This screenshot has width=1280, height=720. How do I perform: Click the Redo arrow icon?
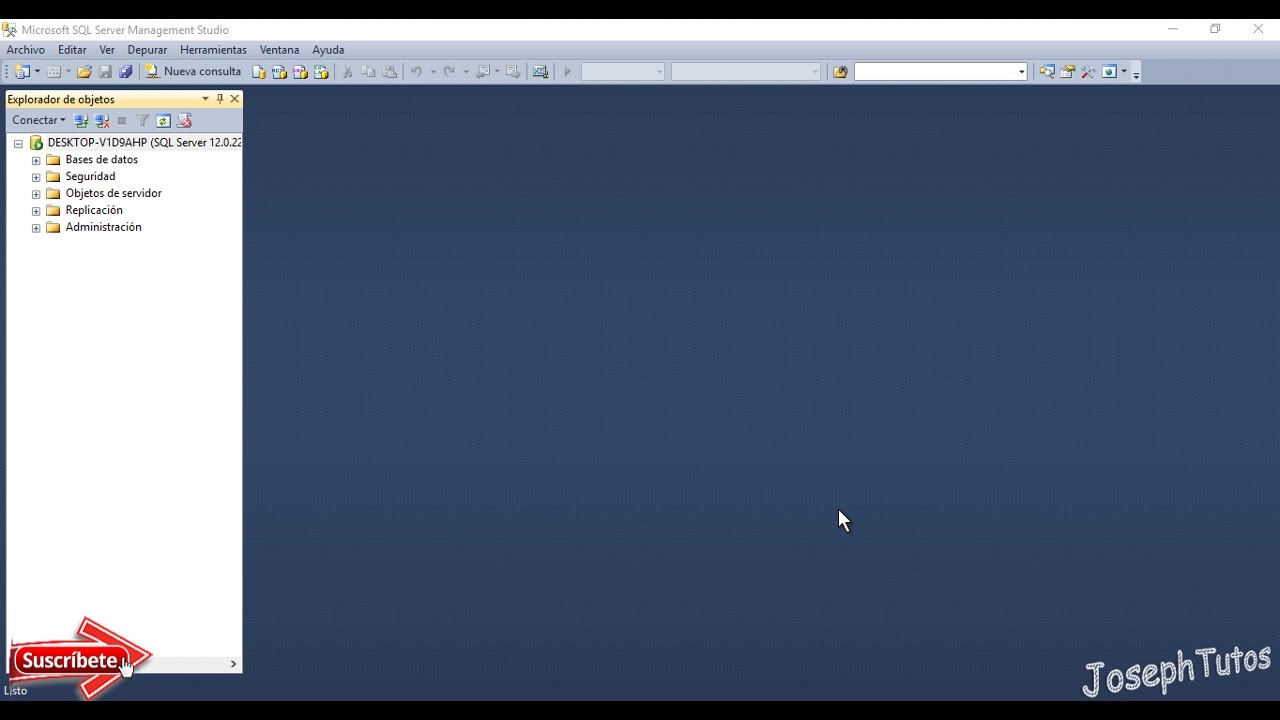[x=450, y=72]
